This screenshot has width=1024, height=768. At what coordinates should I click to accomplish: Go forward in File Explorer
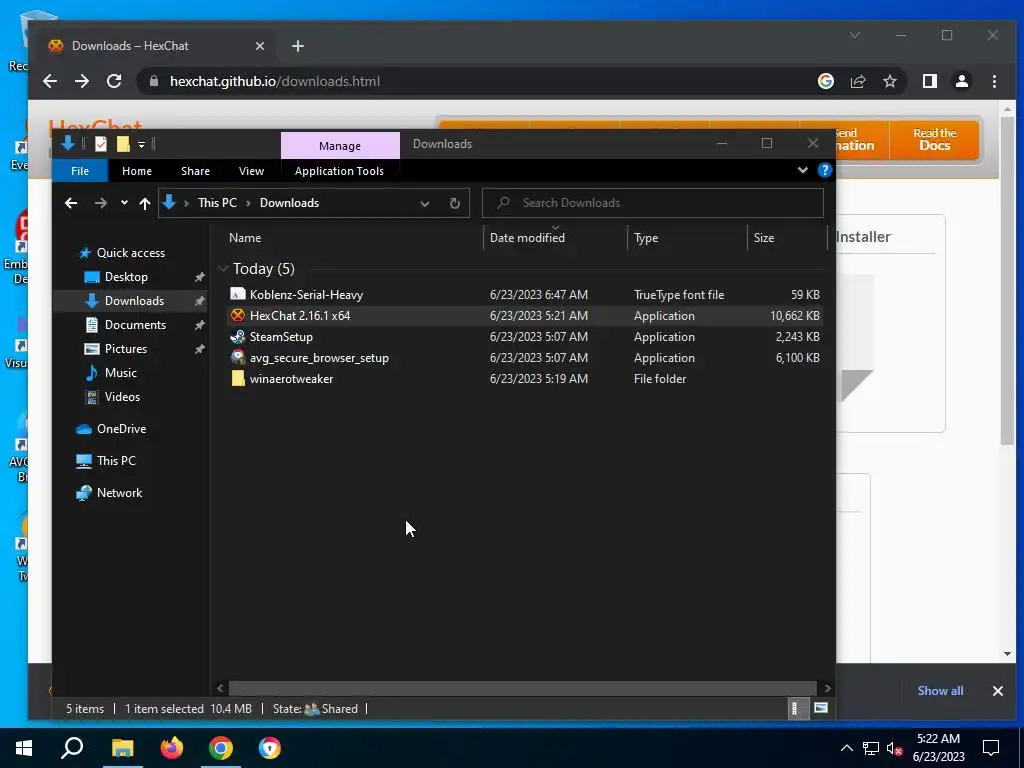tap(101, 203)
